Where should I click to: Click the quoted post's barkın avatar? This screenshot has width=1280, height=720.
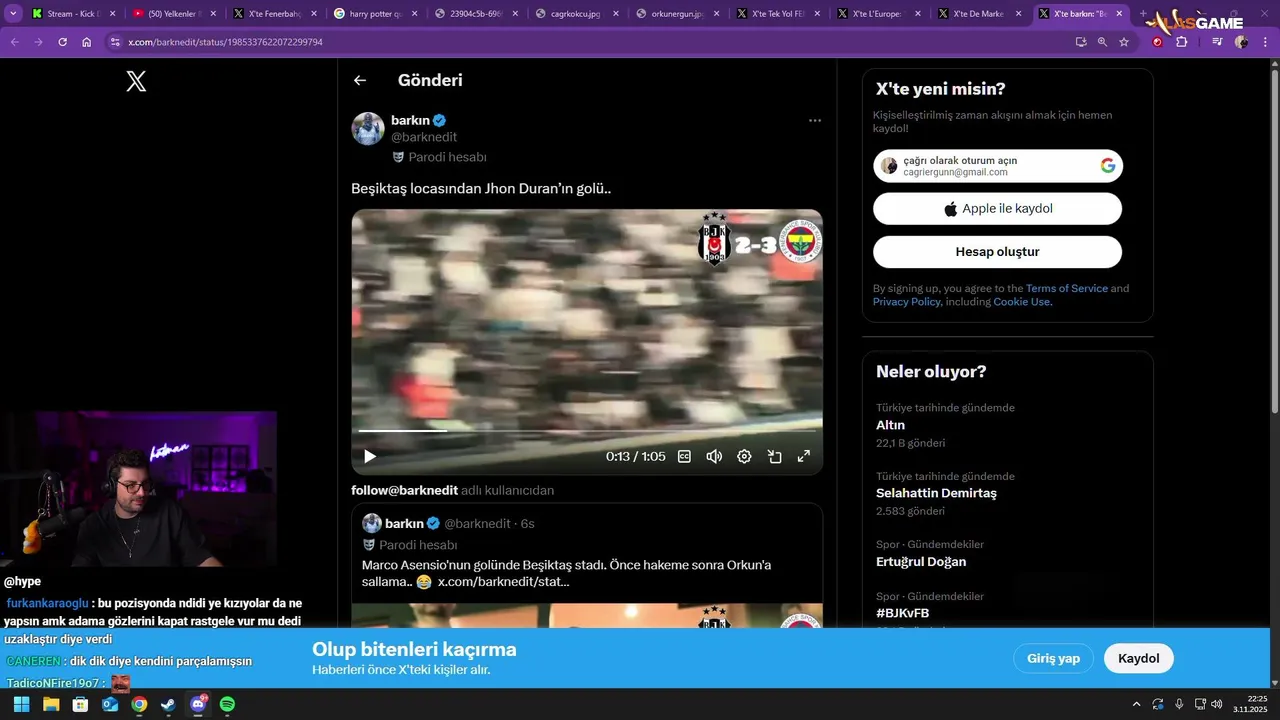pos(372,523)
